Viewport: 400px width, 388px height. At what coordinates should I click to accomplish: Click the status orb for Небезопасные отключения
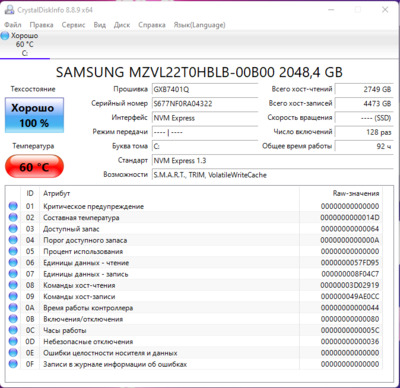[13, 341]
